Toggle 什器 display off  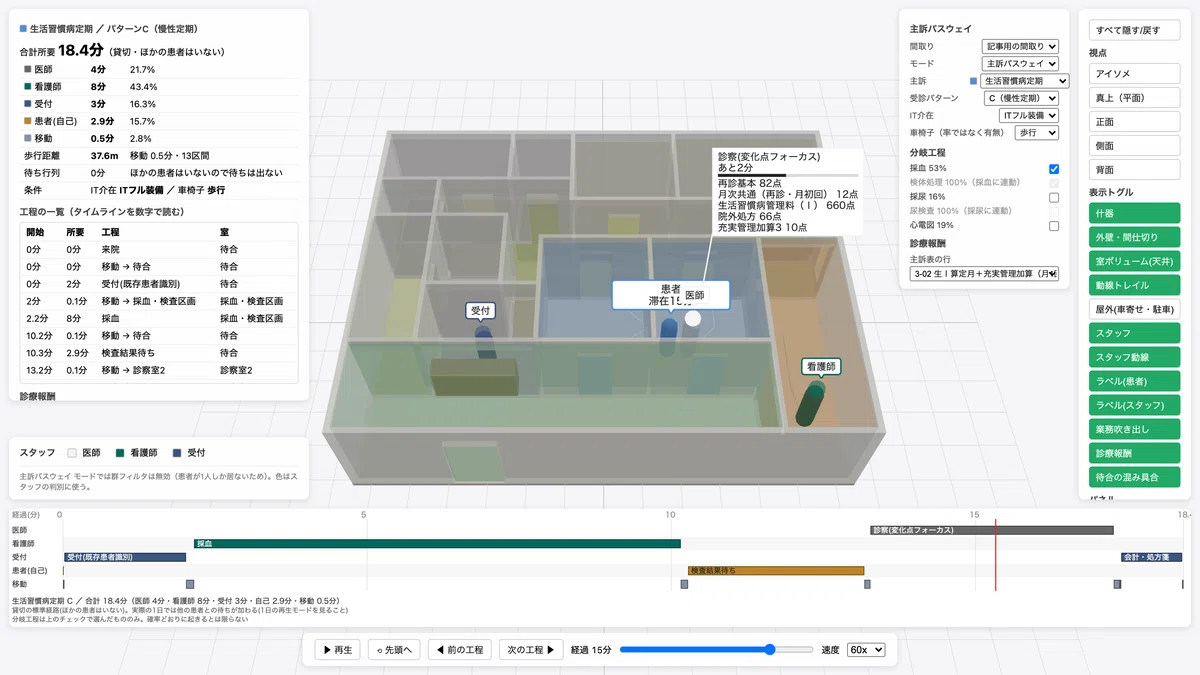[1134, 213]
